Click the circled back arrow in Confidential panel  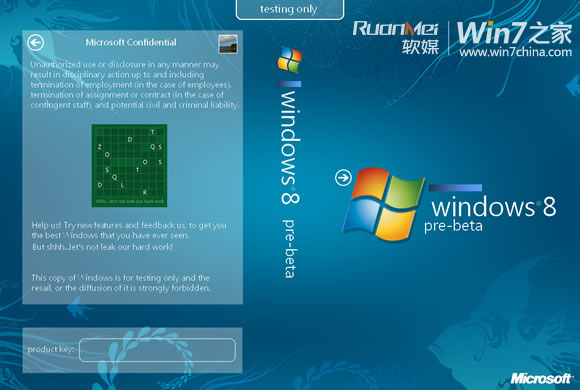[x=36, y=43]
